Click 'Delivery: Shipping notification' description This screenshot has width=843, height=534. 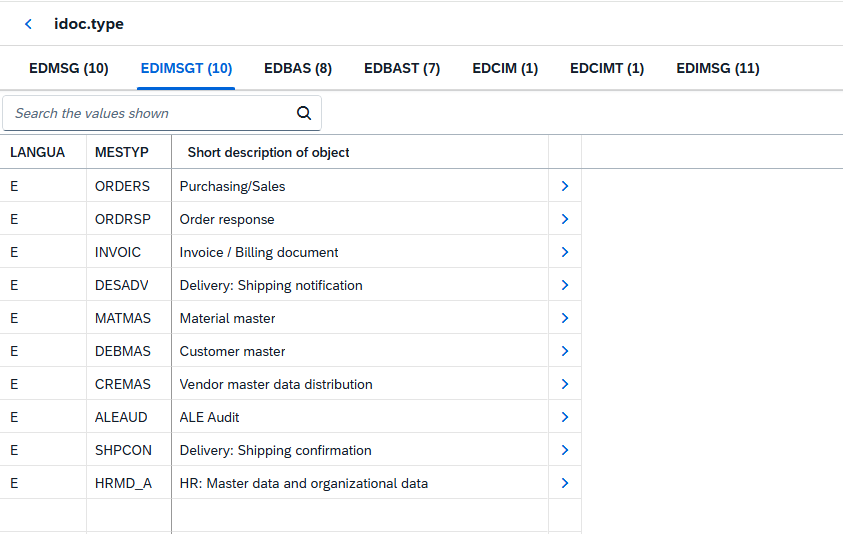pos(271,285)
